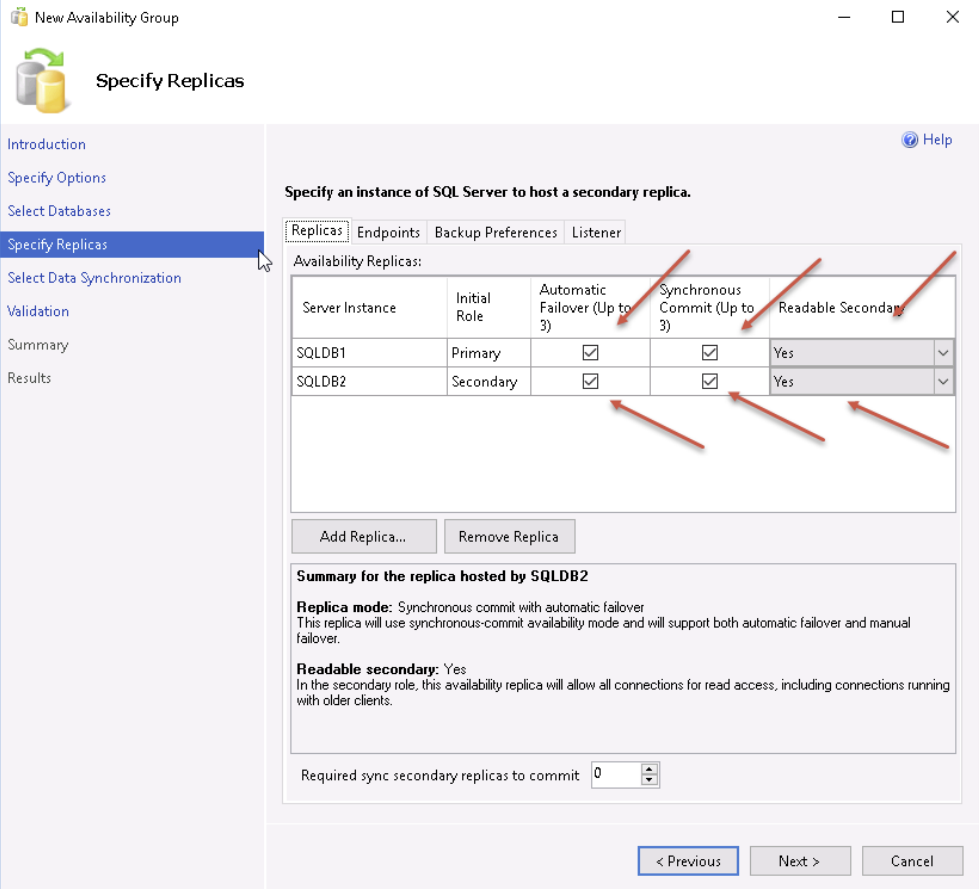
Task: Toggle Automatic Failover checkbox for SQLDB2
Action: pyautogui.click(x=590, y=381)
